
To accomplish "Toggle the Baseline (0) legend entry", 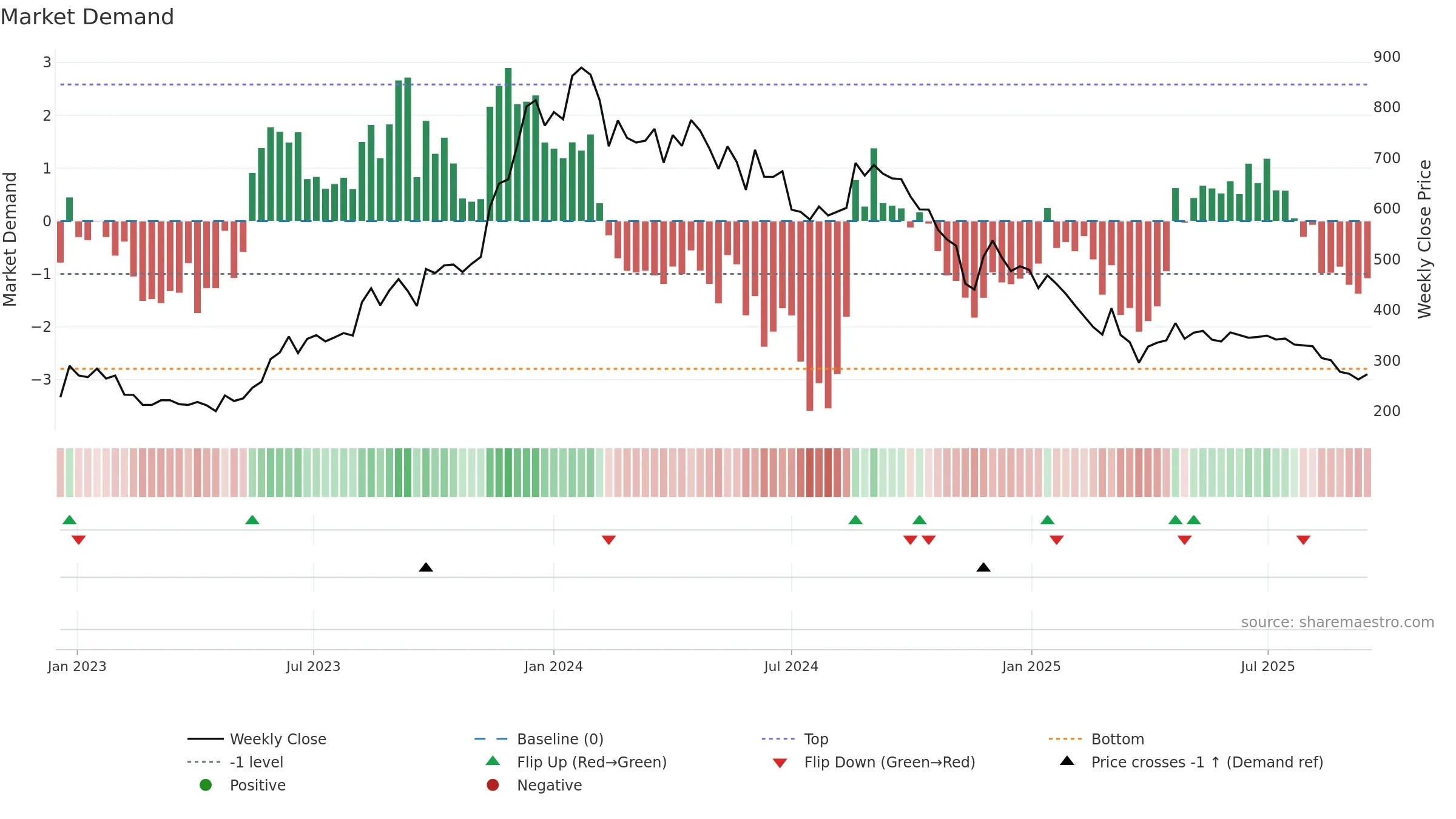I will pos(539,739).
